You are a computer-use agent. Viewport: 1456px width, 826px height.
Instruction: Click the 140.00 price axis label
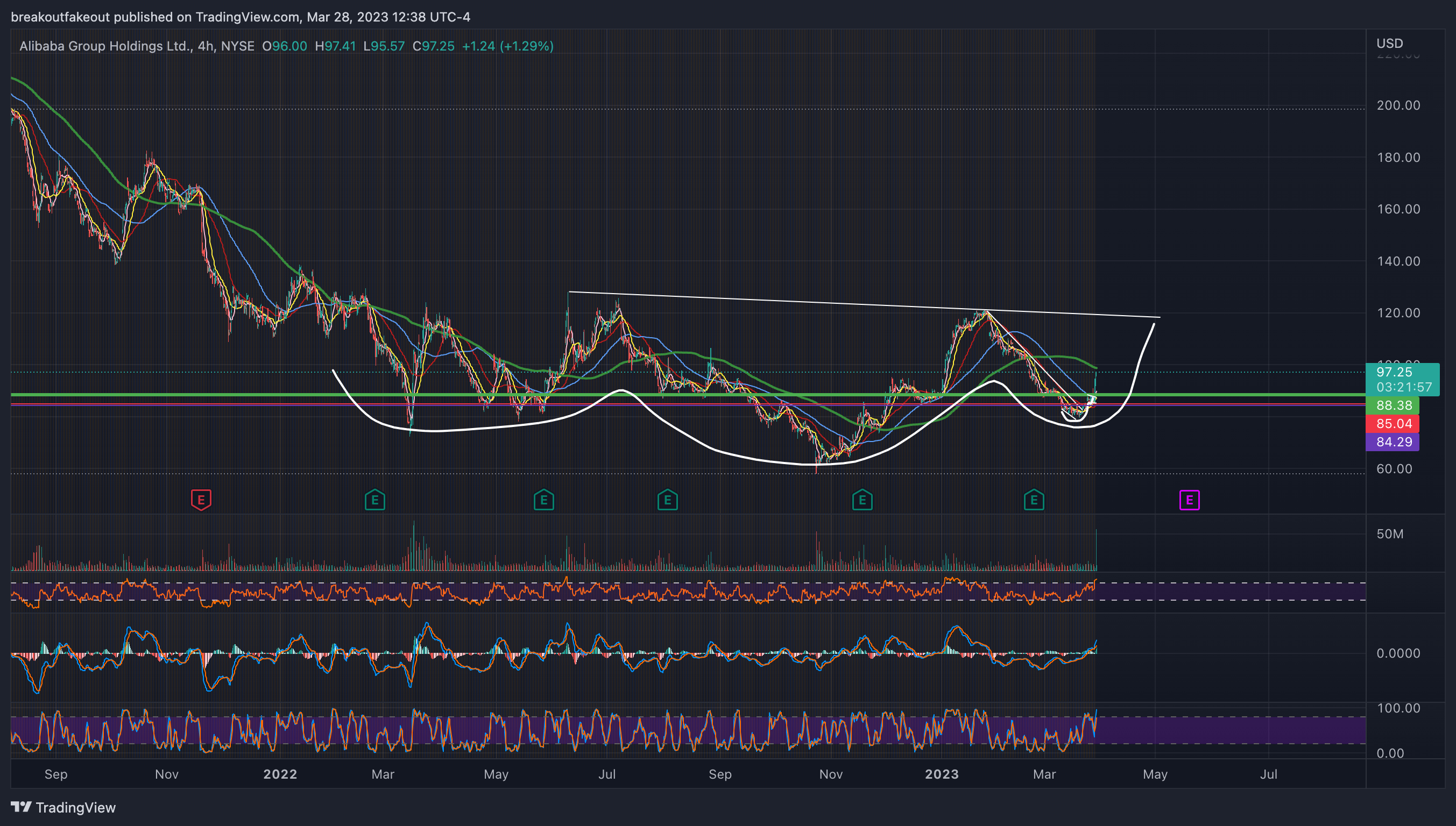[x=1398, y=261]
